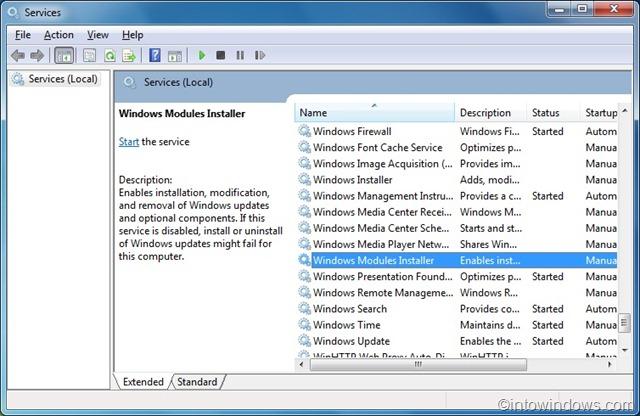Click gear icon beside Windows Remote Management
Screen dimensions: 640x416
tap(304, 292)
